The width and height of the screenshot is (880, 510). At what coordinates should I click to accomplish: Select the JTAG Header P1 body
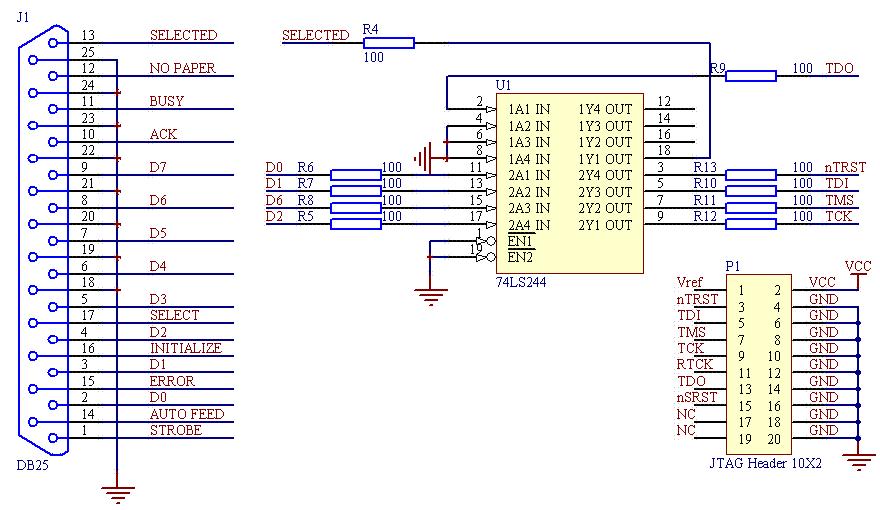(x=759, y=364)
